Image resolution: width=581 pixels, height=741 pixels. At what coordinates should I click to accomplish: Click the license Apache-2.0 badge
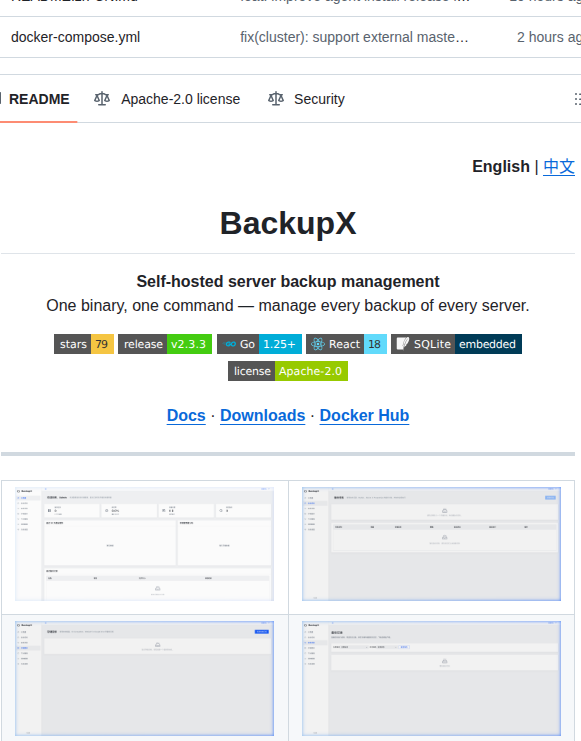[x=288, y=371]
